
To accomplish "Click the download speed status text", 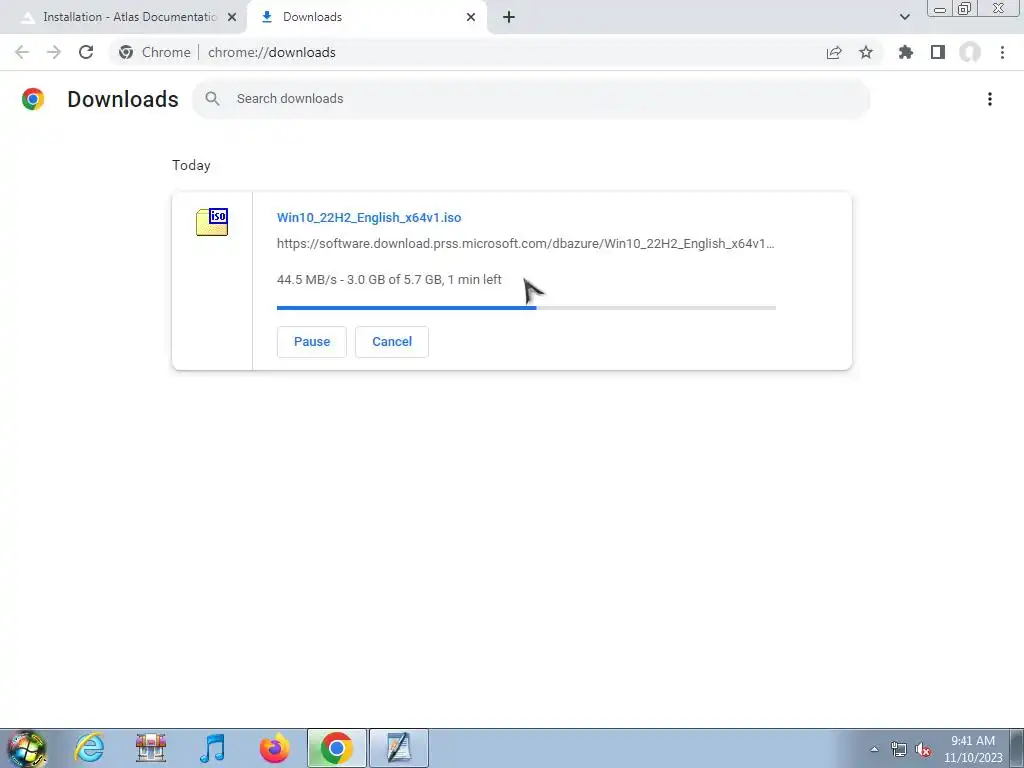I will (389, 280).
